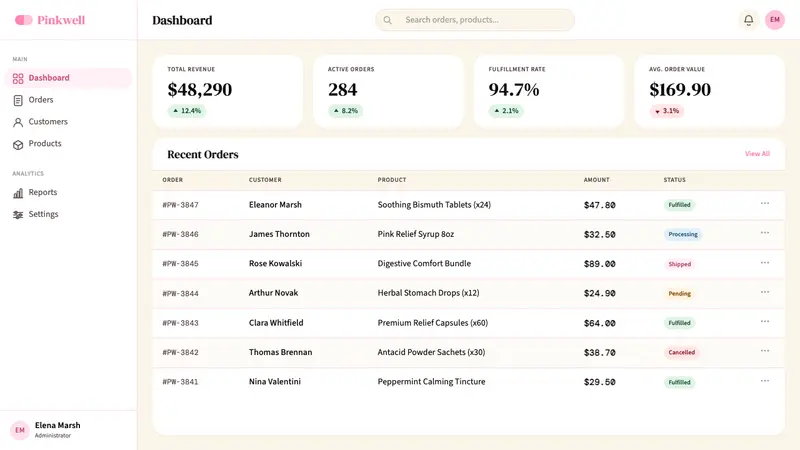Click the Shipped status badge
The image size is (800, 450).
pyautogui.click(x=680, y=264)
